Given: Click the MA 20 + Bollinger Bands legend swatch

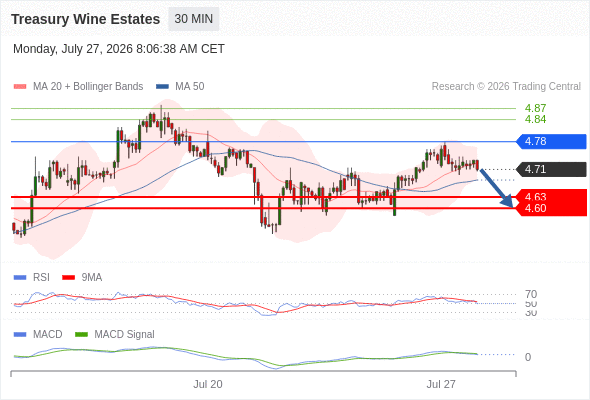Looking at the screenshot, I should point(20,87).
